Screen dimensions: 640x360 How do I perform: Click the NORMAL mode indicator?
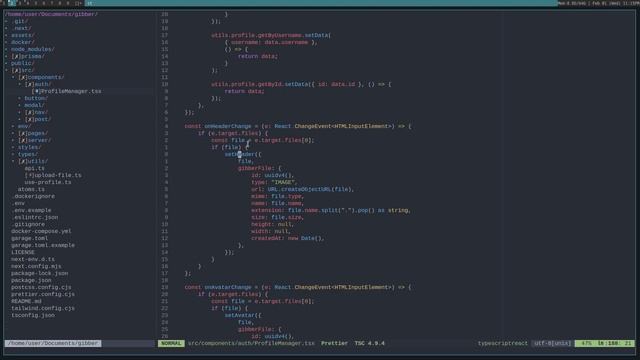171,343
